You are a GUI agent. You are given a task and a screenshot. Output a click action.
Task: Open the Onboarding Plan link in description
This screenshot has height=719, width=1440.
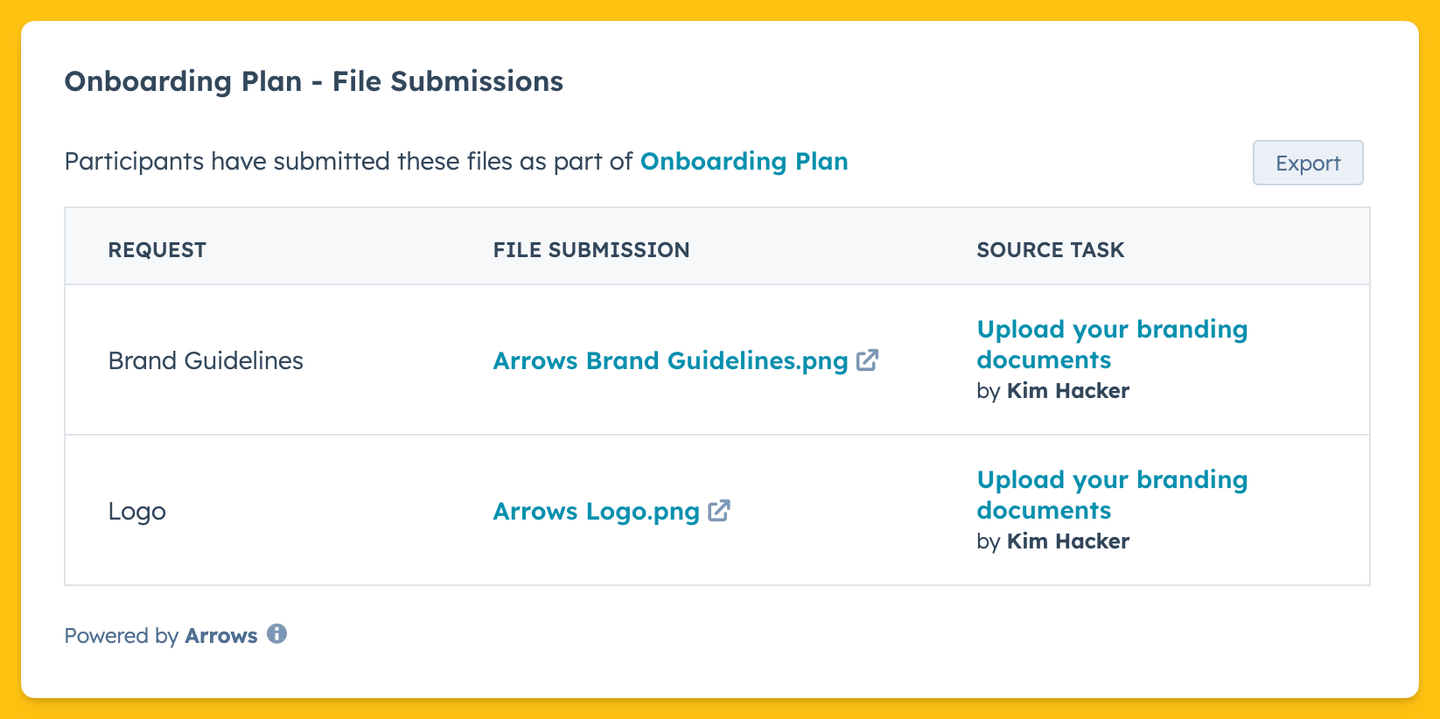744,161
